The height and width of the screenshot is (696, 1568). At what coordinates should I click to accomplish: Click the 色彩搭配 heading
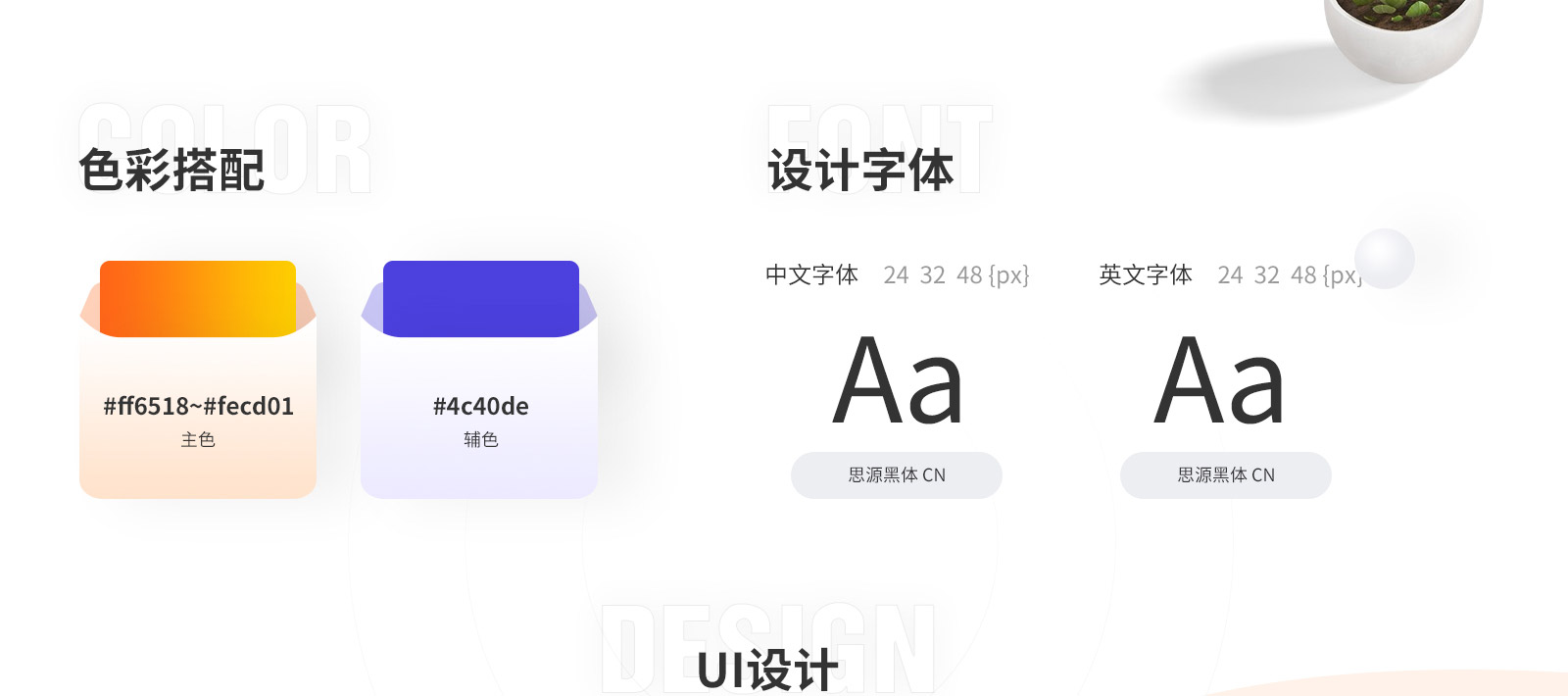(171, 171)
